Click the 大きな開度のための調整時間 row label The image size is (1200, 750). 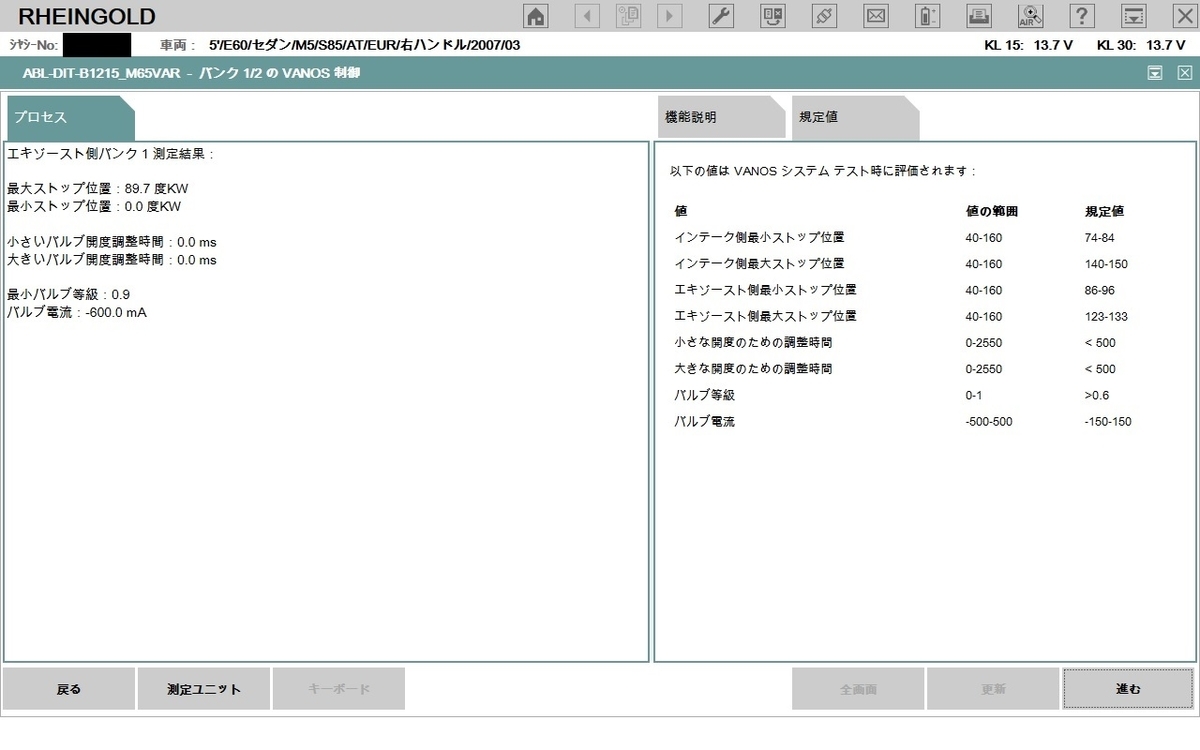(x=753, y=369)
